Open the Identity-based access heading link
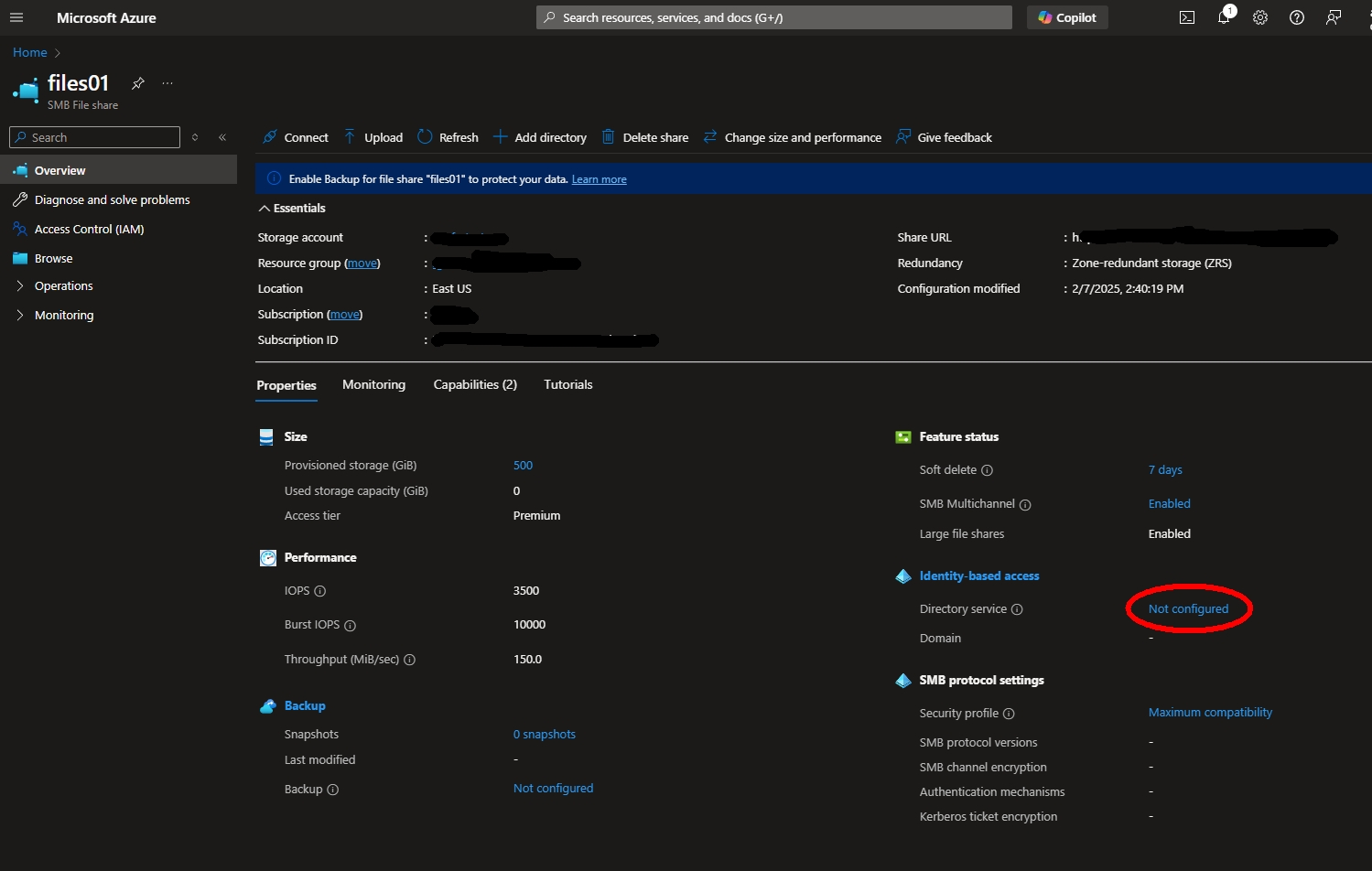The width and height of the screenshot is (1372, 871). point(979,576)
